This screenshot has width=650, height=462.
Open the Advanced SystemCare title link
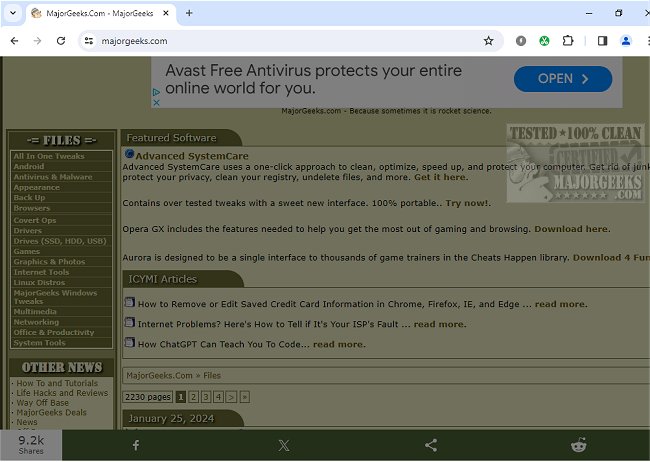click(192, 156)
